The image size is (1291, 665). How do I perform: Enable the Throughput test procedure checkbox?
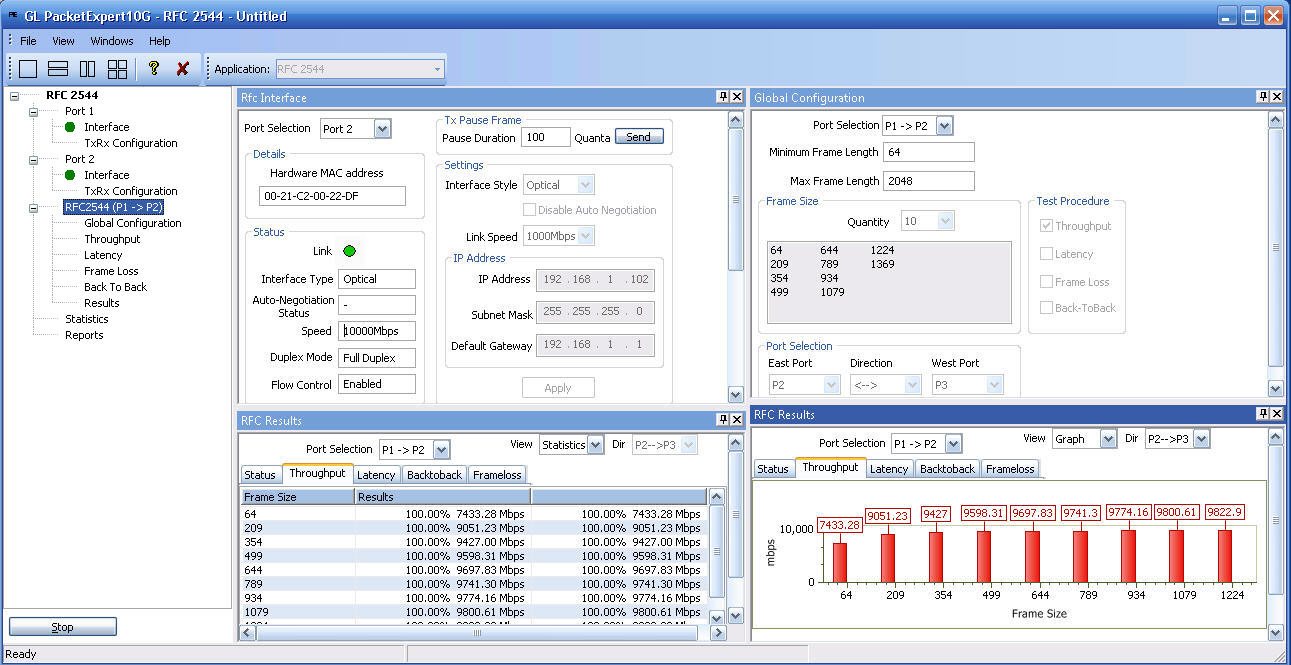[x=1047, y=226]
